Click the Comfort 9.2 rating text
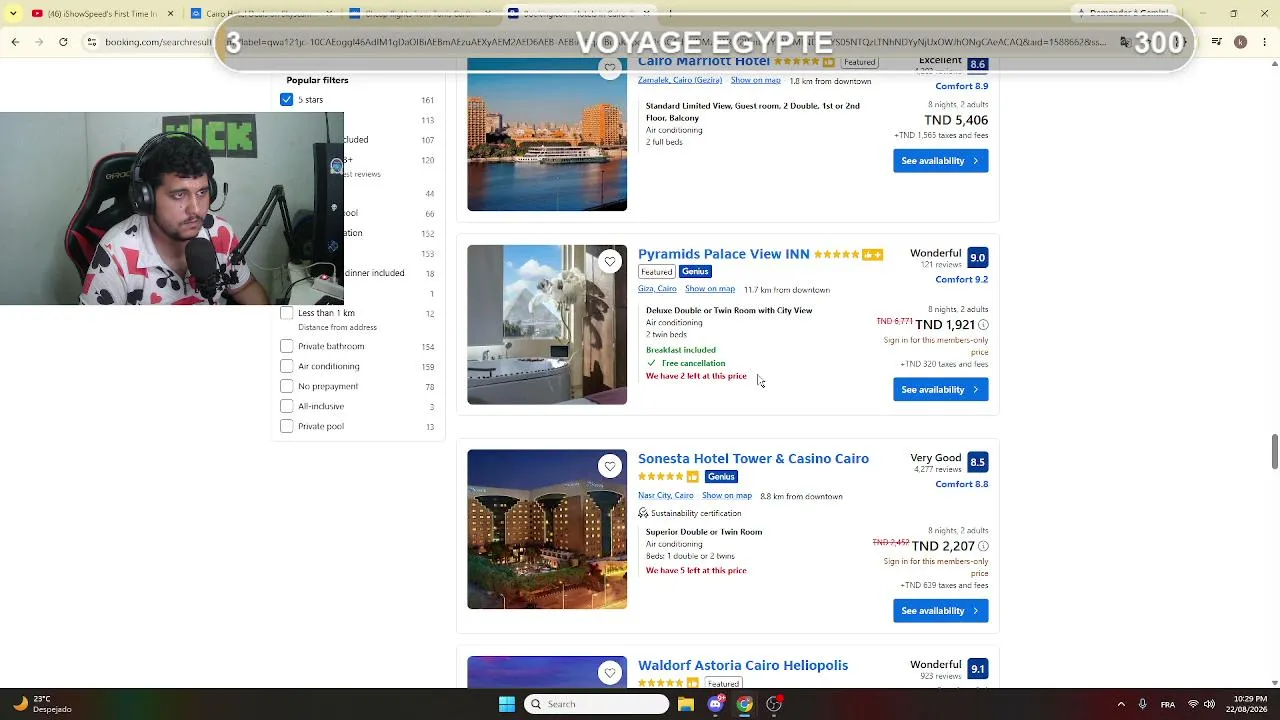The height and width of the screenshot is (720, 1280). tap(962, 280)
